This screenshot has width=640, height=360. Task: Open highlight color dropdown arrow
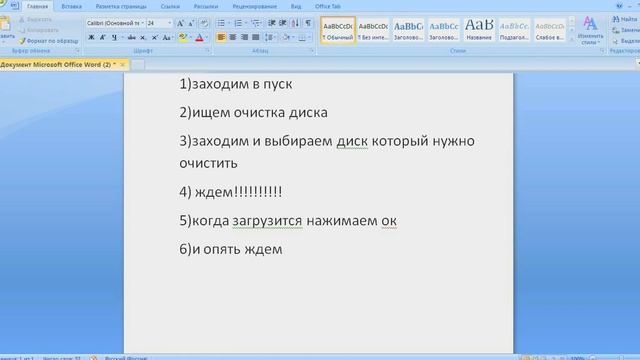point(191,38)
